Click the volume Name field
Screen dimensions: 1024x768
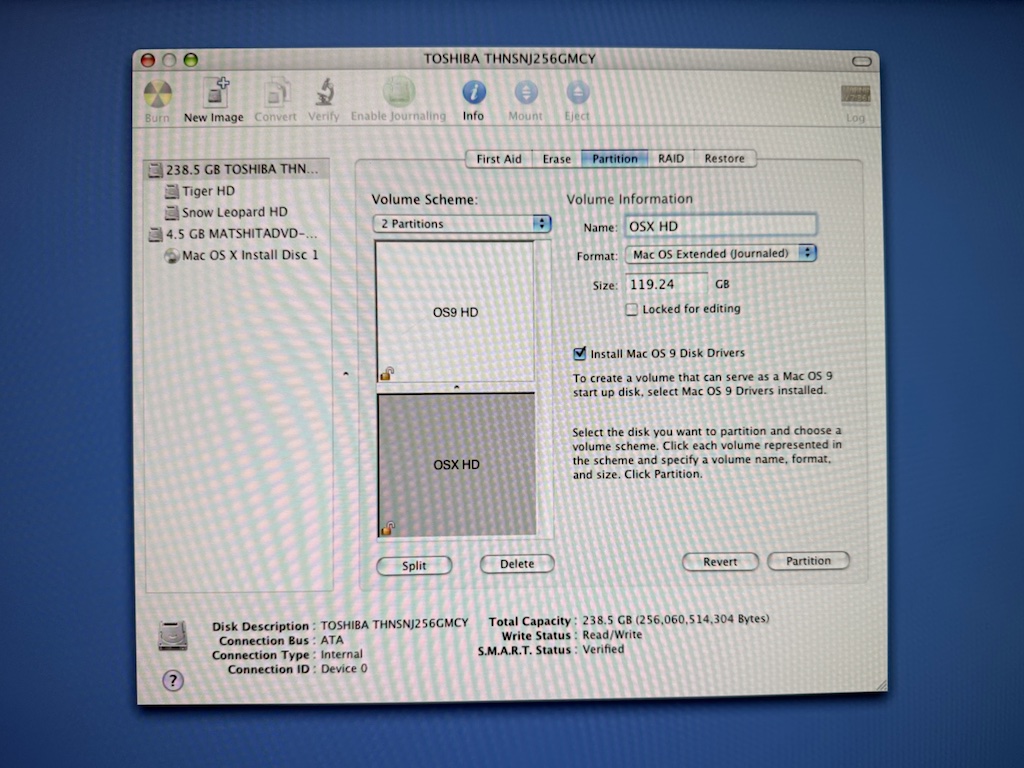(721, 226)
